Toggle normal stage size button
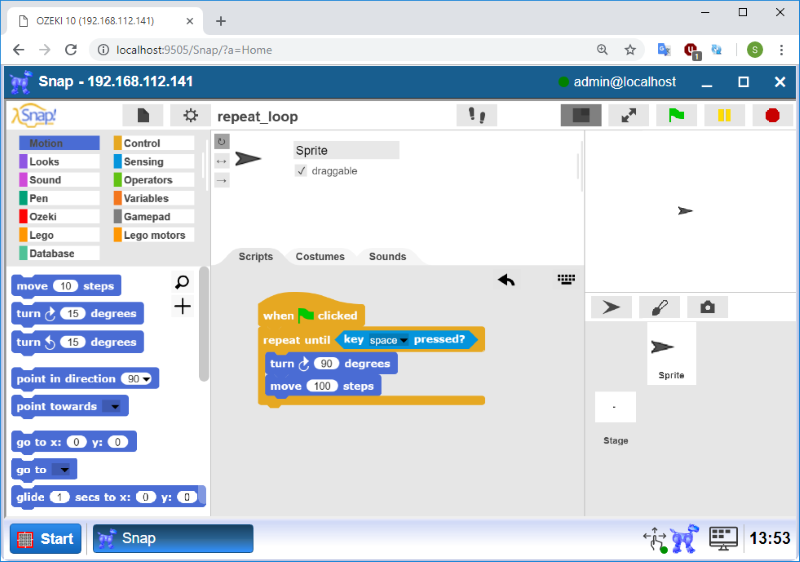Screen dimensions: 800x562 point(581,115)
